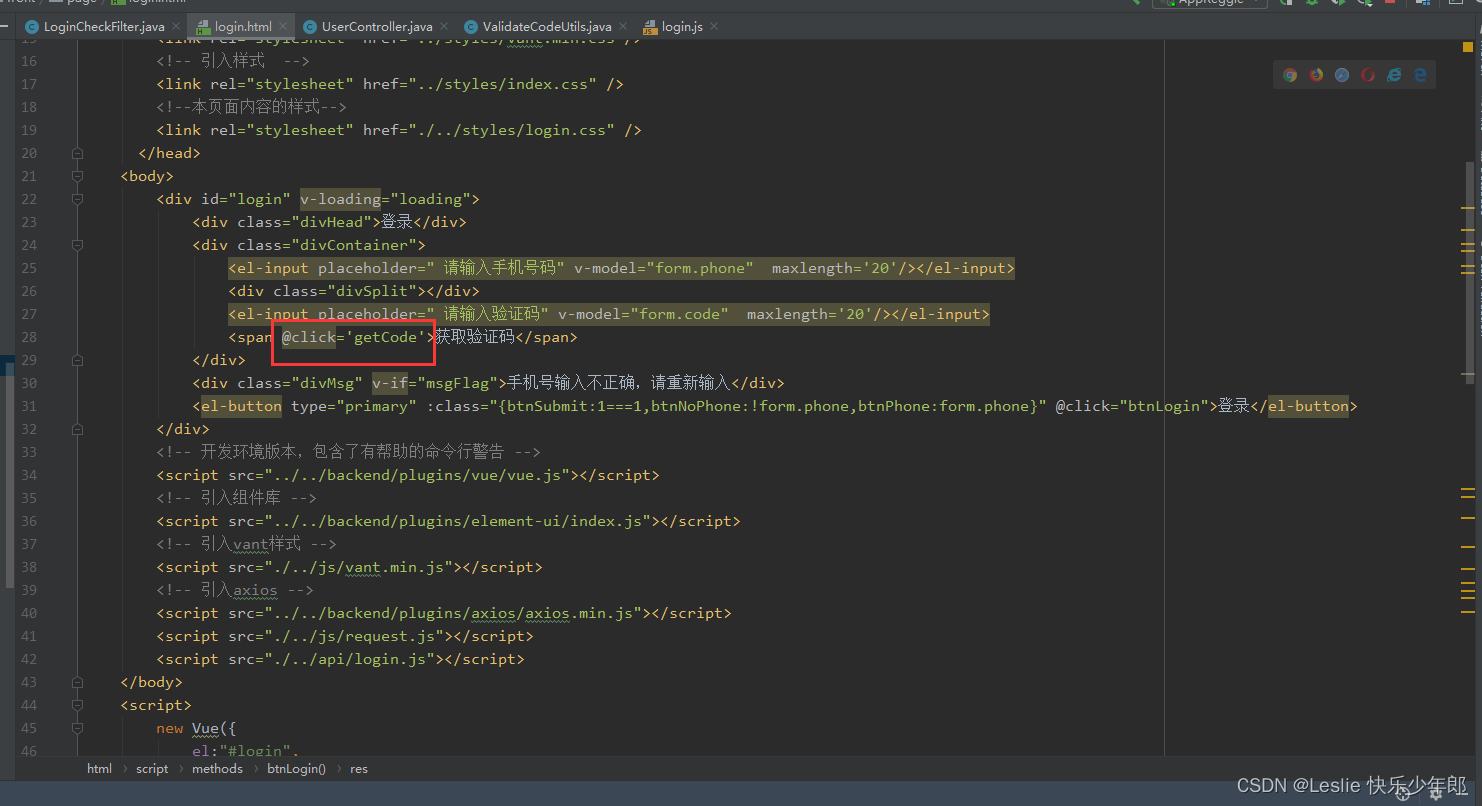Select script in breadcrumb bar

pos(152,769)
